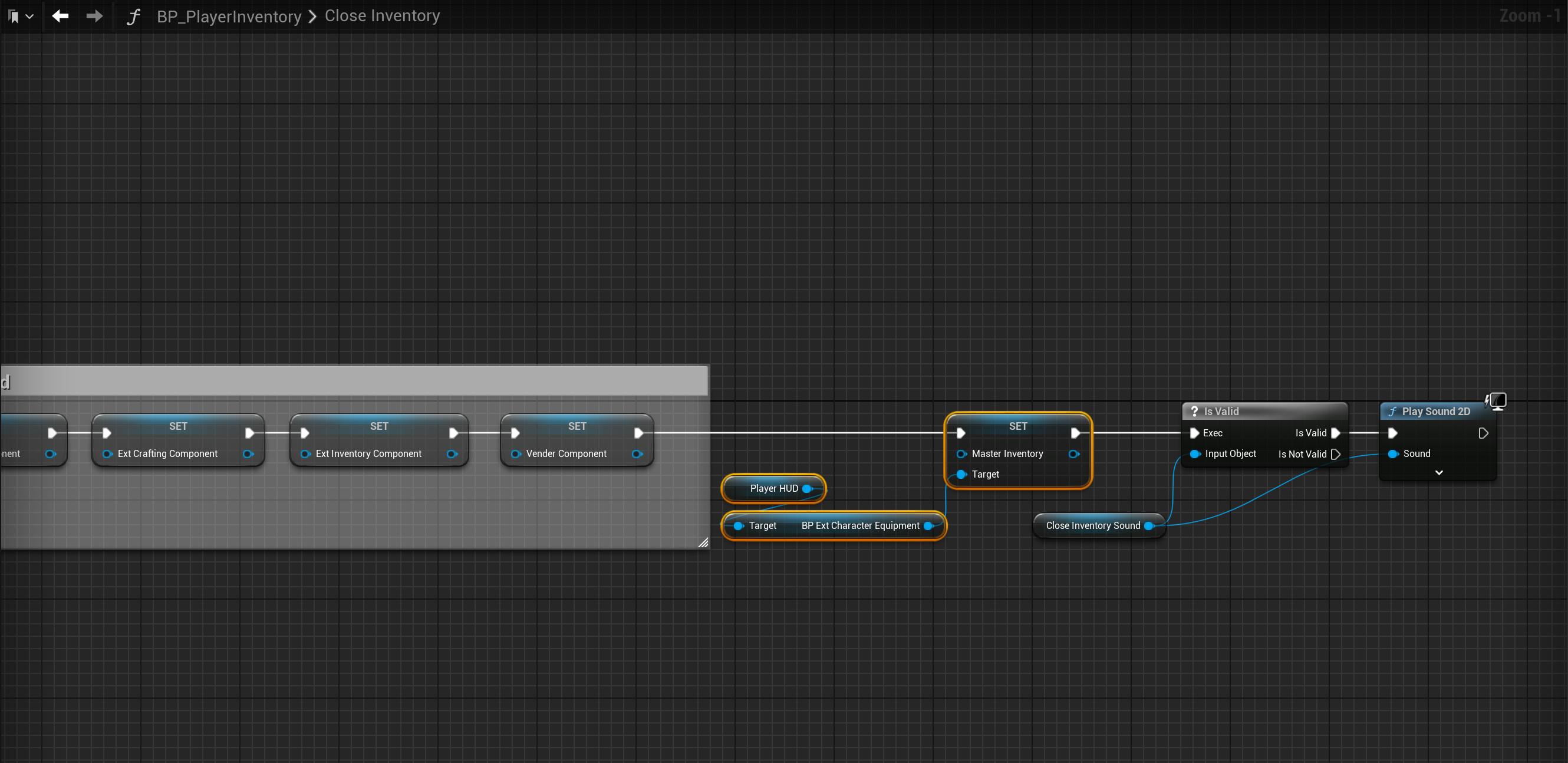Expand the Play Sound 2D node arrow

1438,472
